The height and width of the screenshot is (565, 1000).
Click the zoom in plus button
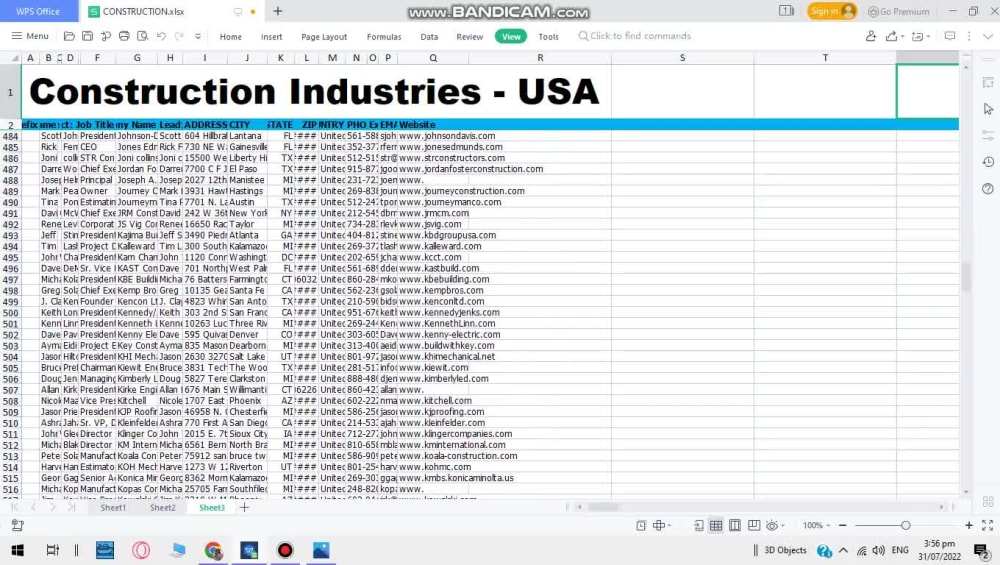point(969,525)
